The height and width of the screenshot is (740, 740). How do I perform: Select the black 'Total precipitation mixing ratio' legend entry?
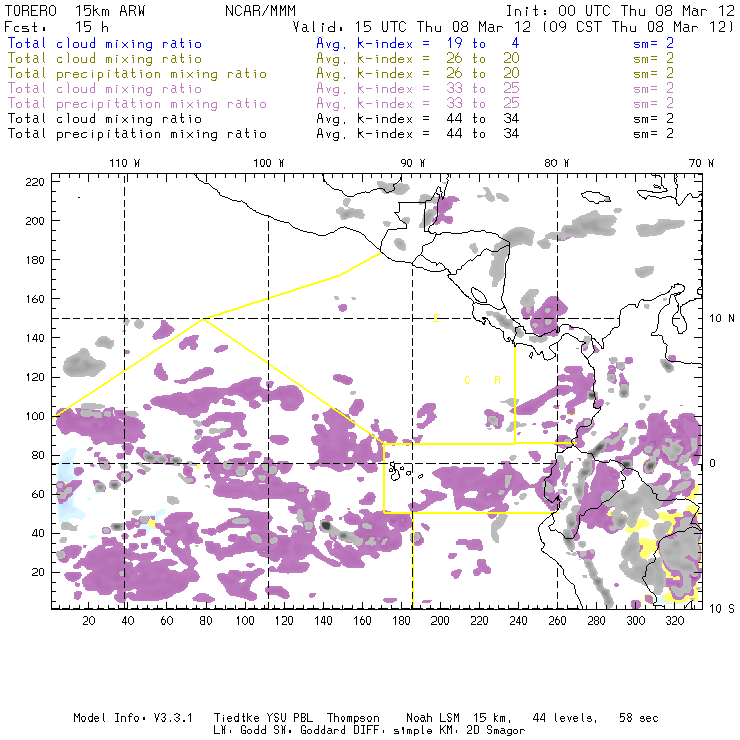[137, 135]
